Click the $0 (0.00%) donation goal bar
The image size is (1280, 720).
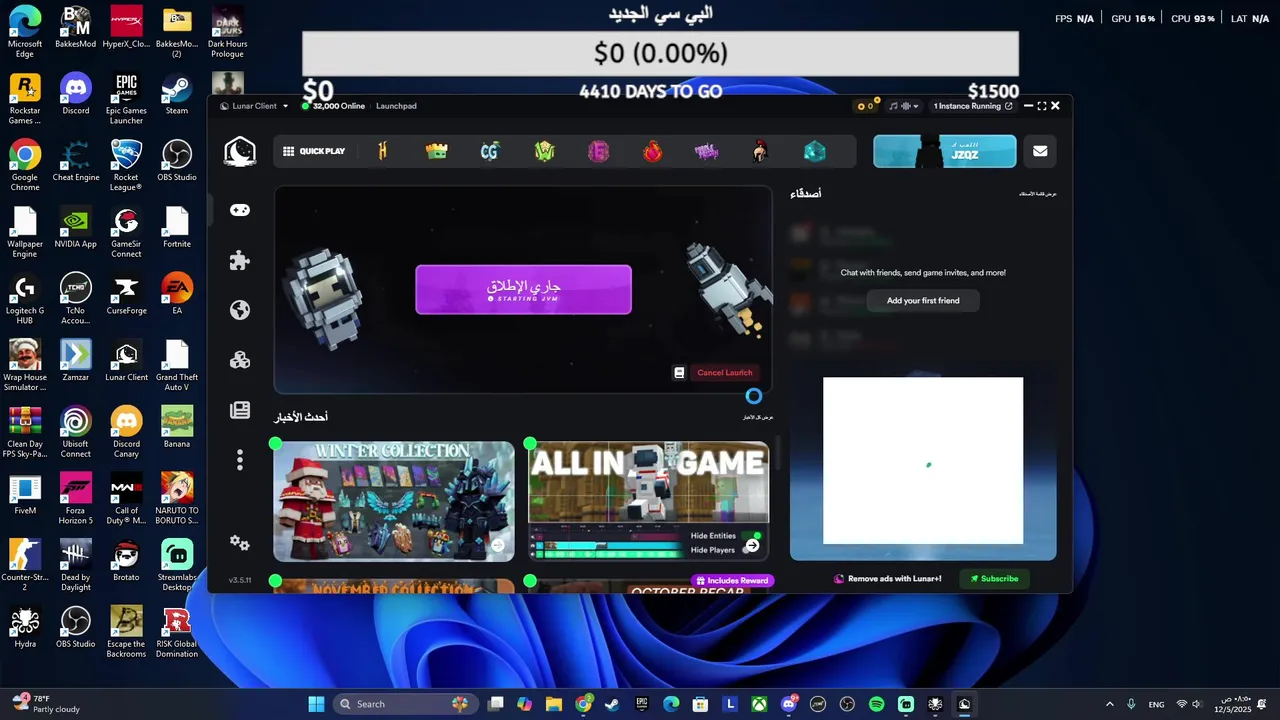coord(660,53)
